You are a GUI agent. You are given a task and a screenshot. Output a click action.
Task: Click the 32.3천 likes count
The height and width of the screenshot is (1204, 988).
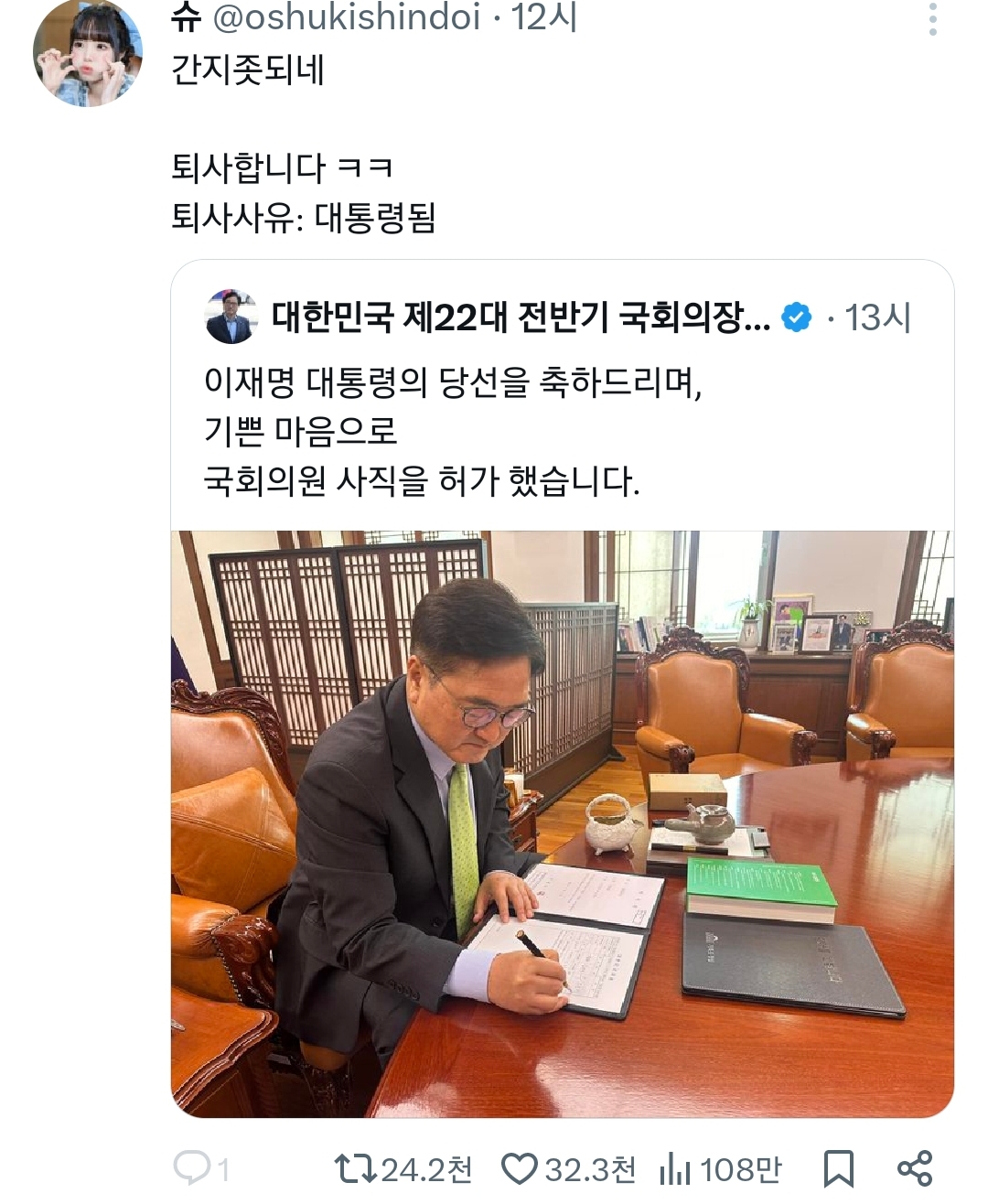(591, 1169)
